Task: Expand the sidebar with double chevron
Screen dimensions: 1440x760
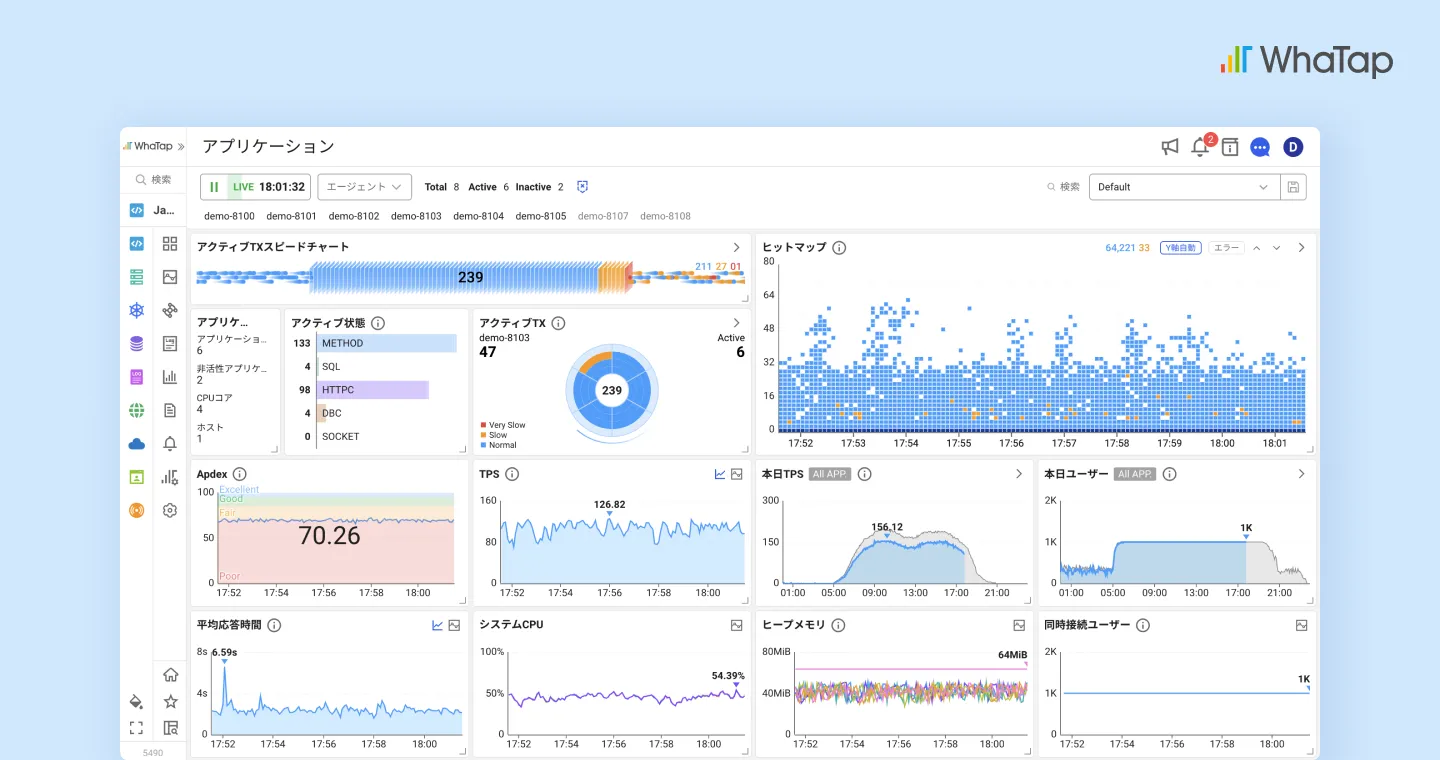Action: [x=181, y=146]
